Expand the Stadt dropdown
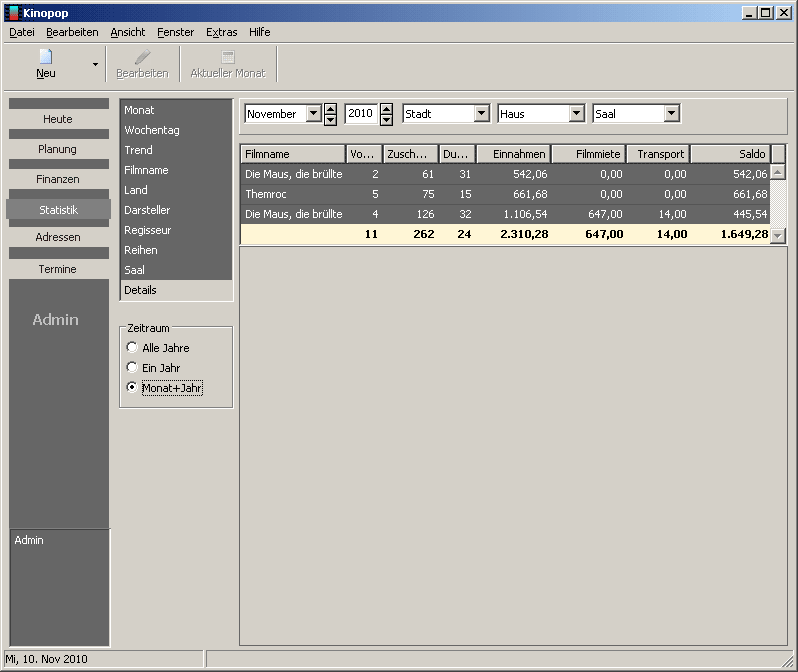 (x=481, y=114)
